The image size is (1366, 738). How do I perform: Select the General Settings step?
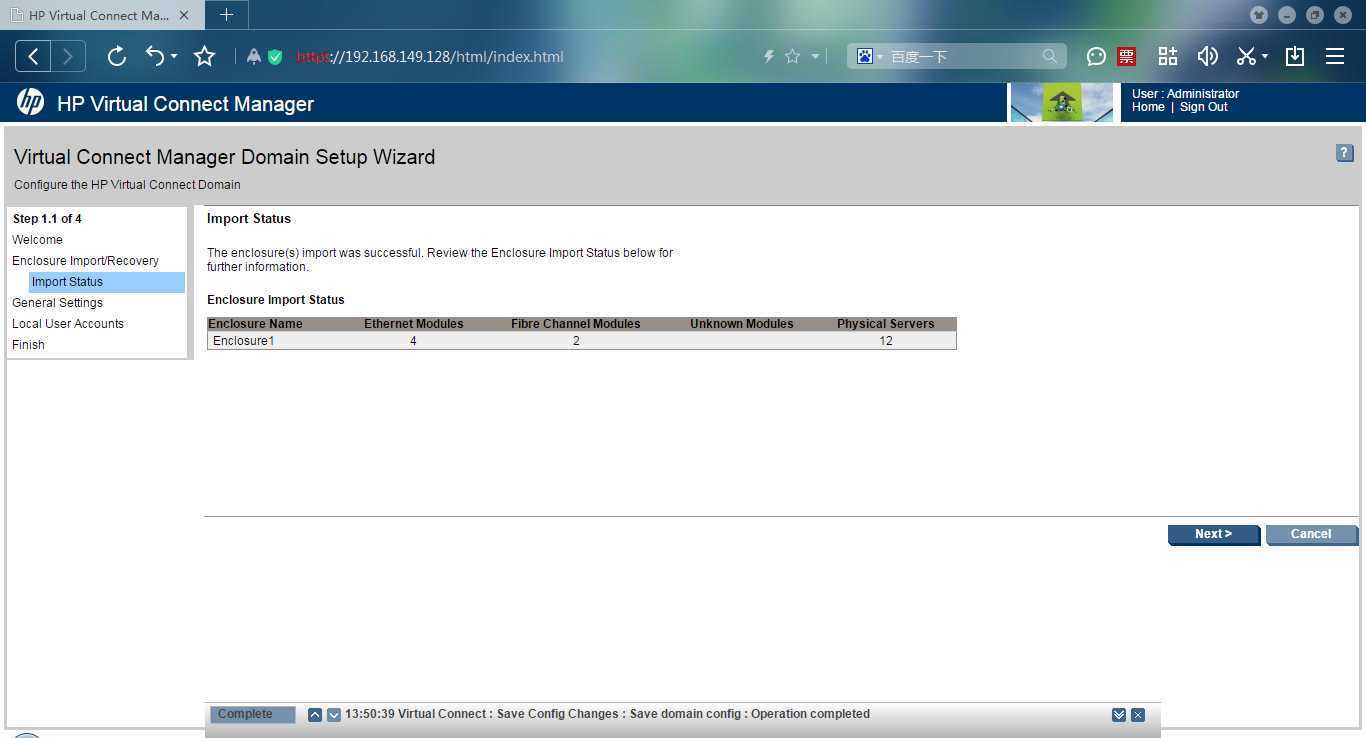pyautogui.click(x=57, y=303)
